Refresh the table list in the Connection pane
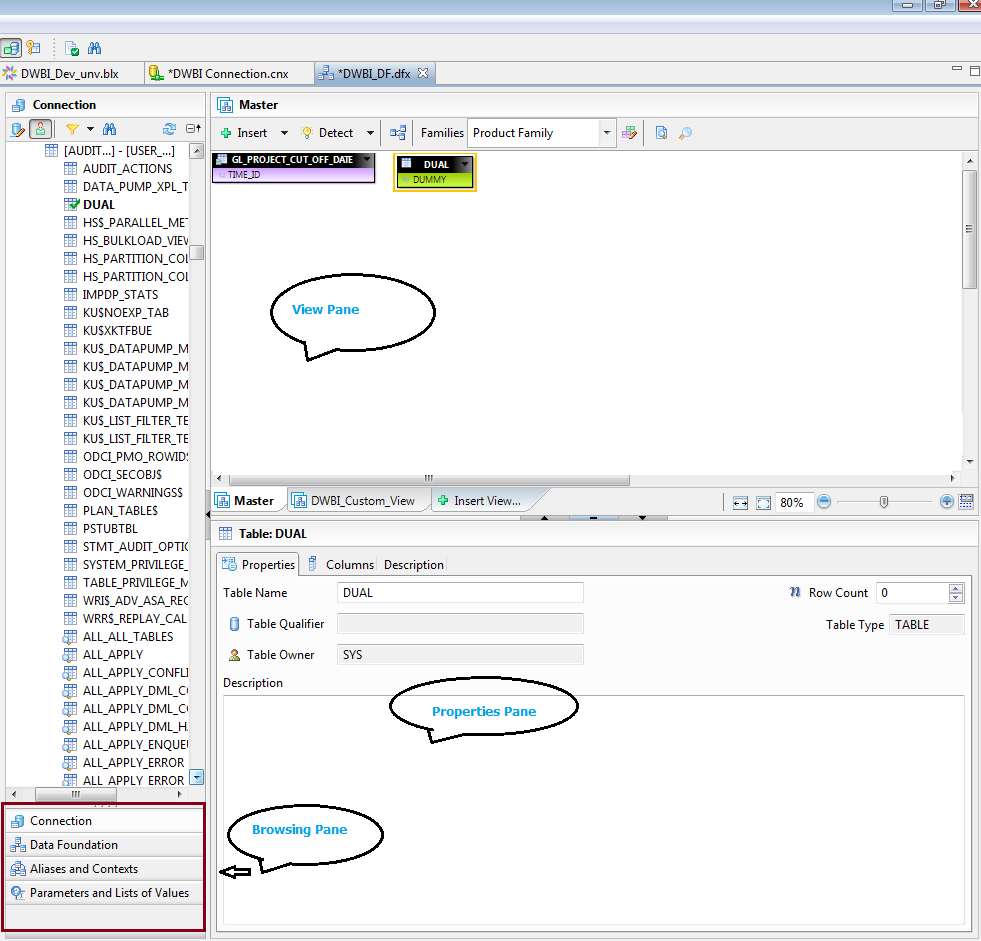This screenshot has height=941, width=981. click(169, 129)
